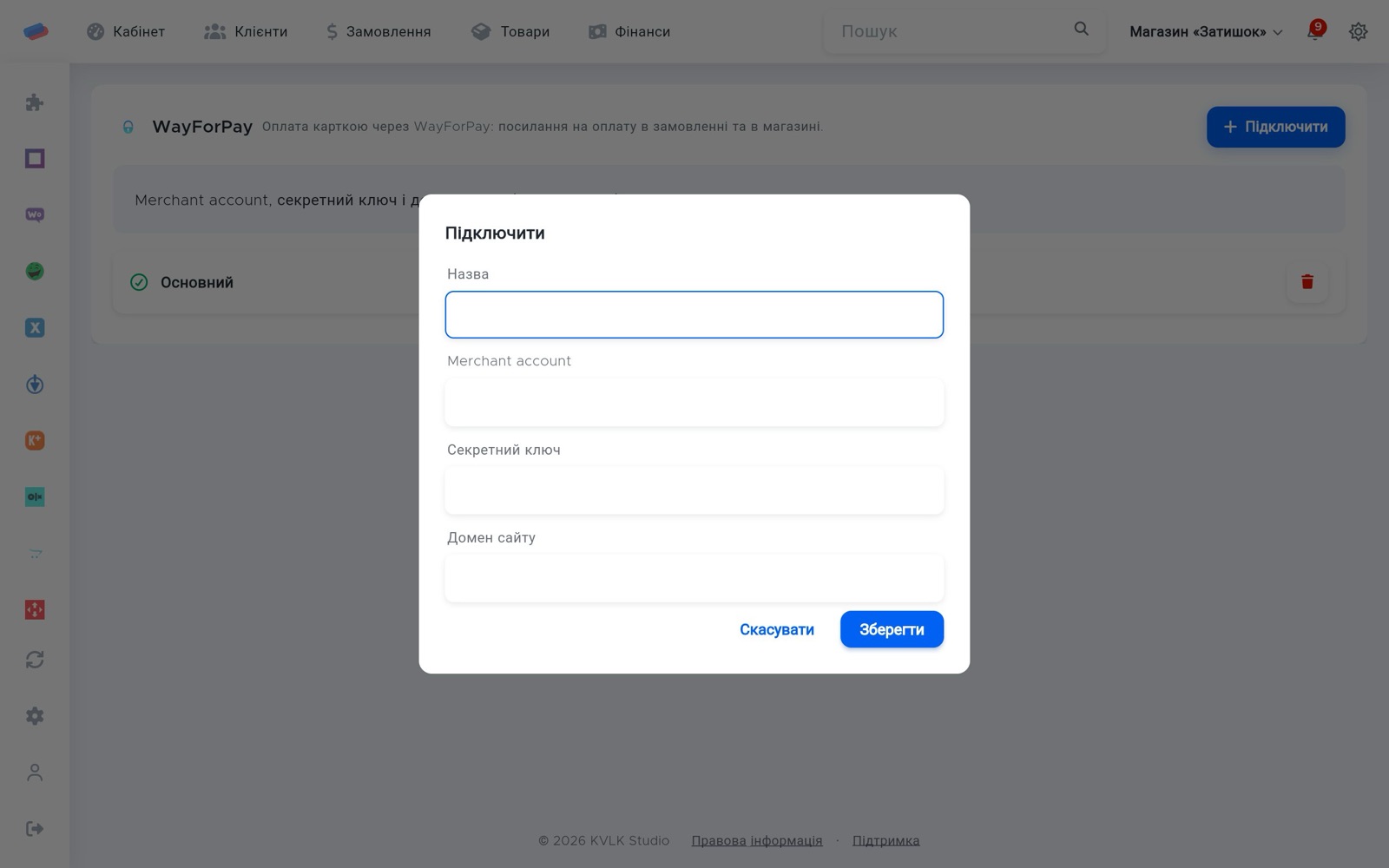Focus the Merchant account input field

click(694, 403)
